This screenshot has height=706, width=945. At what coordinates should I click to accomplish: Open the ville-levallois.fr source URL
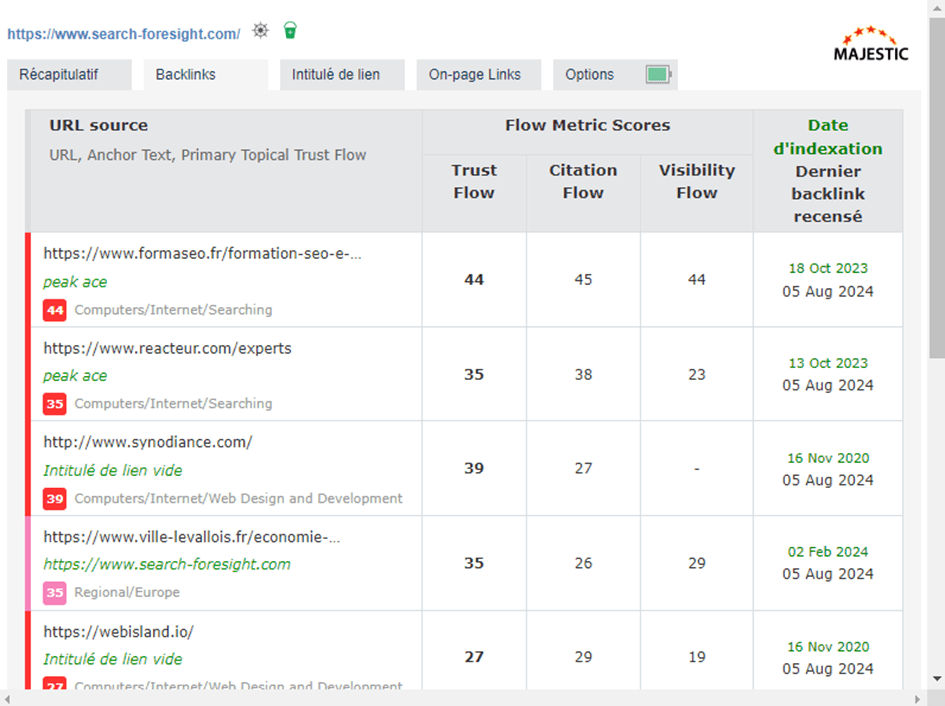pos(192,537)
